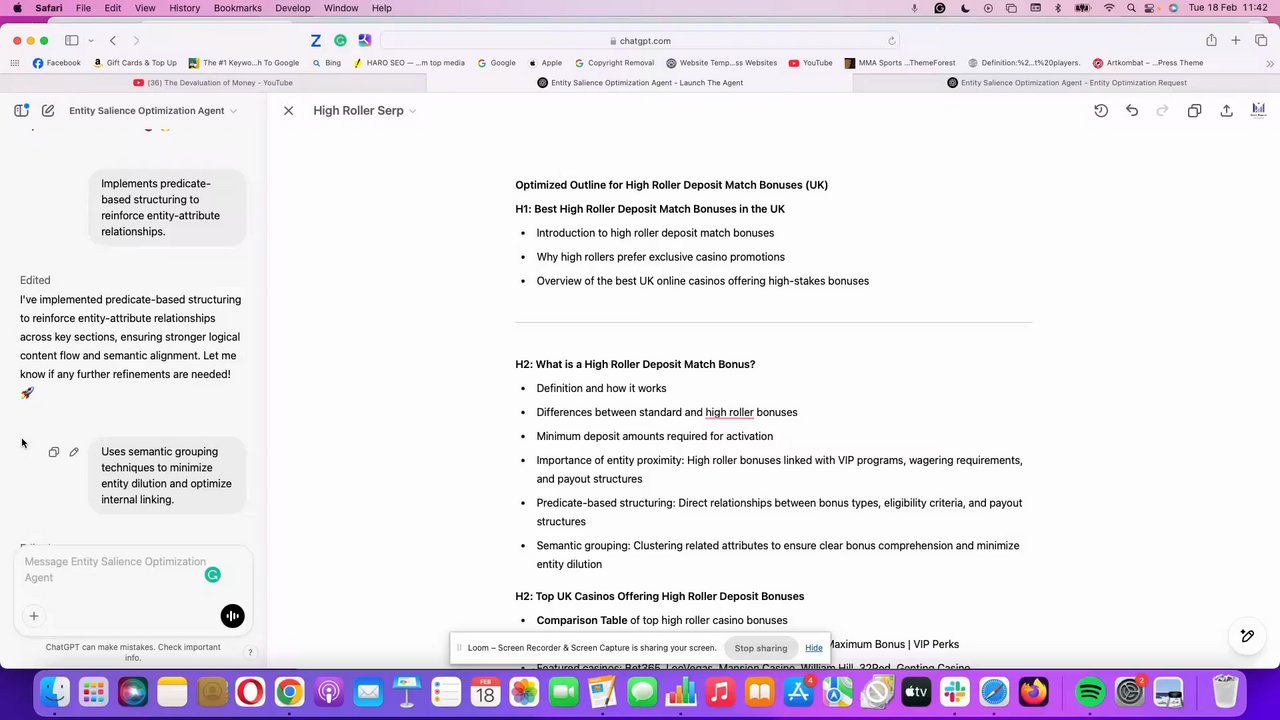Viewport: 1280px width, 720px height.
Task: Redo the canvas edit
Action: tap(1162, 110)
